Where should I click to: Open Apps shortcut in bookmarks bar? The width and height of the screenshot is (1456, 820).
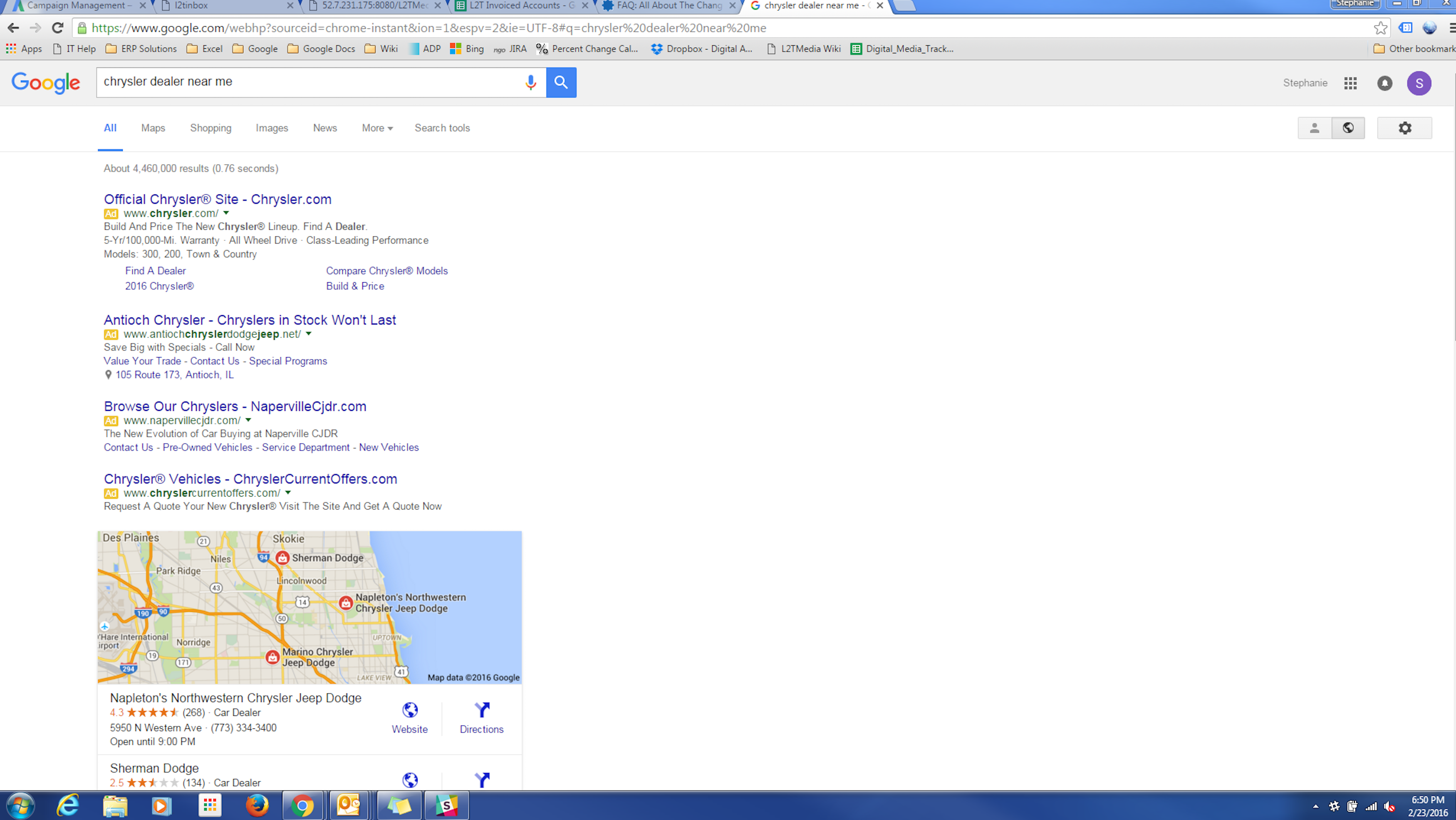24,49
